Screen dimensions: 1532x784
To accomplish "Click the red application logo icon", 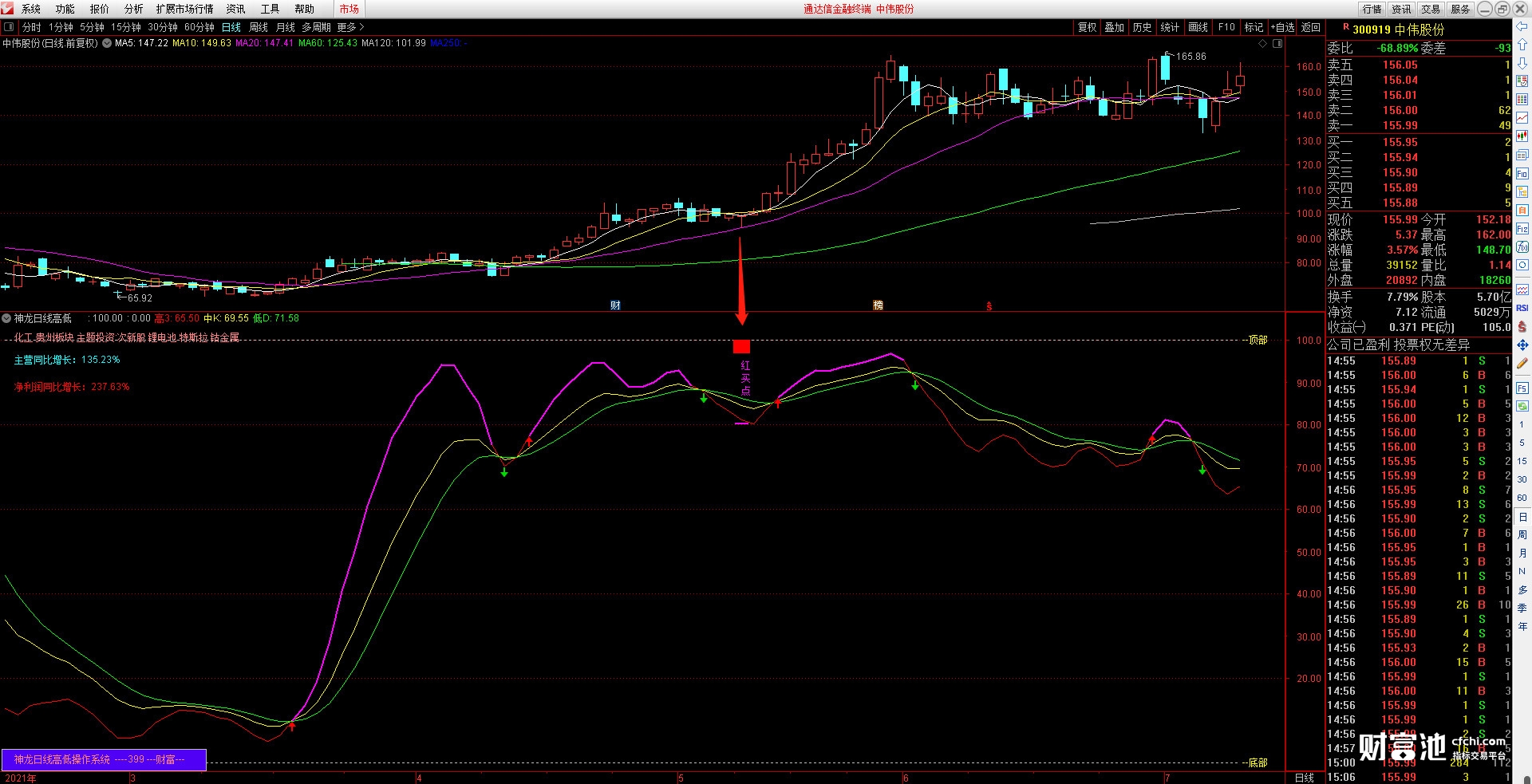I will point(7,9).
